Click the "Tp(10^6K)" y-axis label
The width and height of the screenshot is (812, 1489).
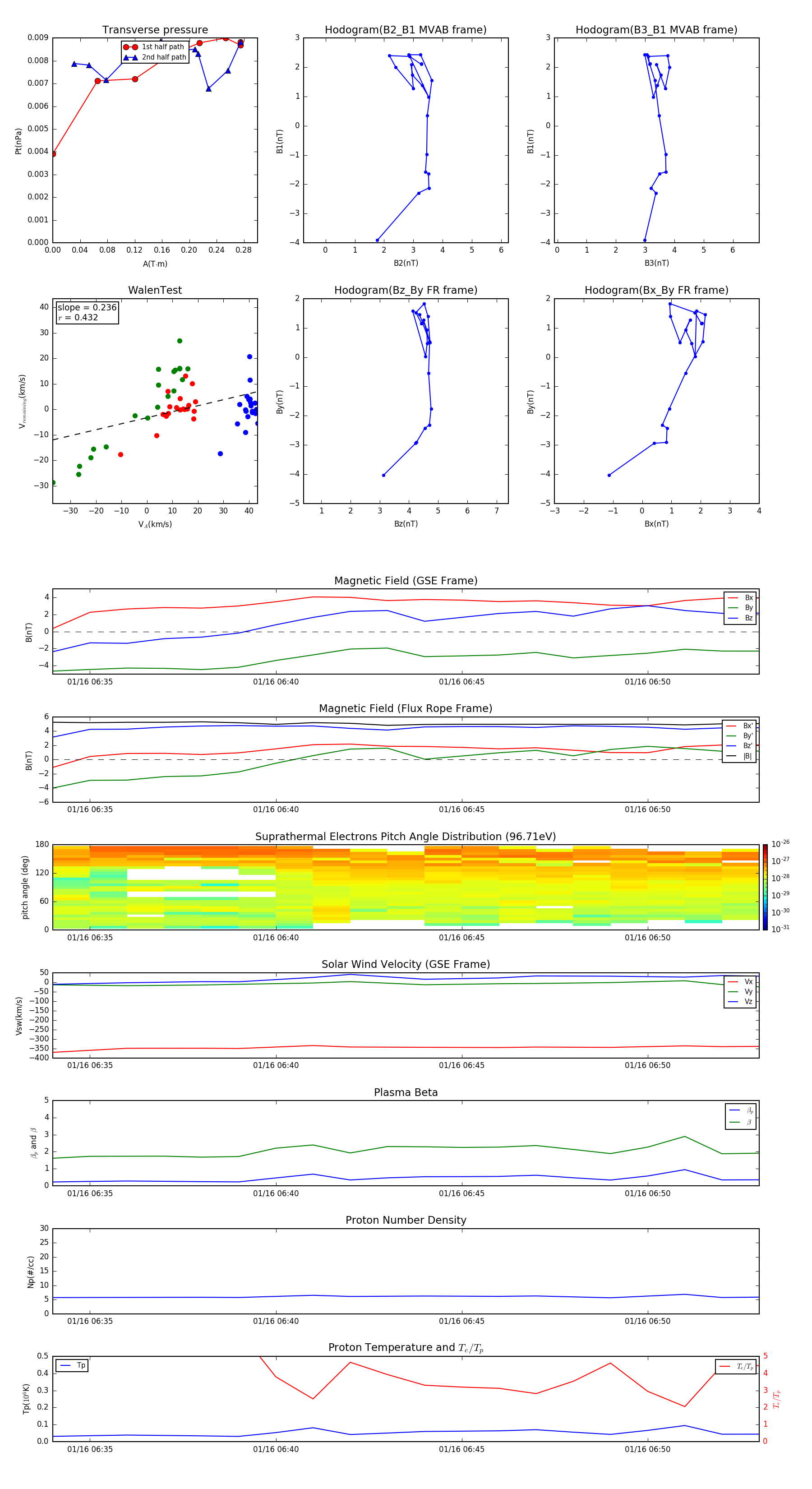26,1399
